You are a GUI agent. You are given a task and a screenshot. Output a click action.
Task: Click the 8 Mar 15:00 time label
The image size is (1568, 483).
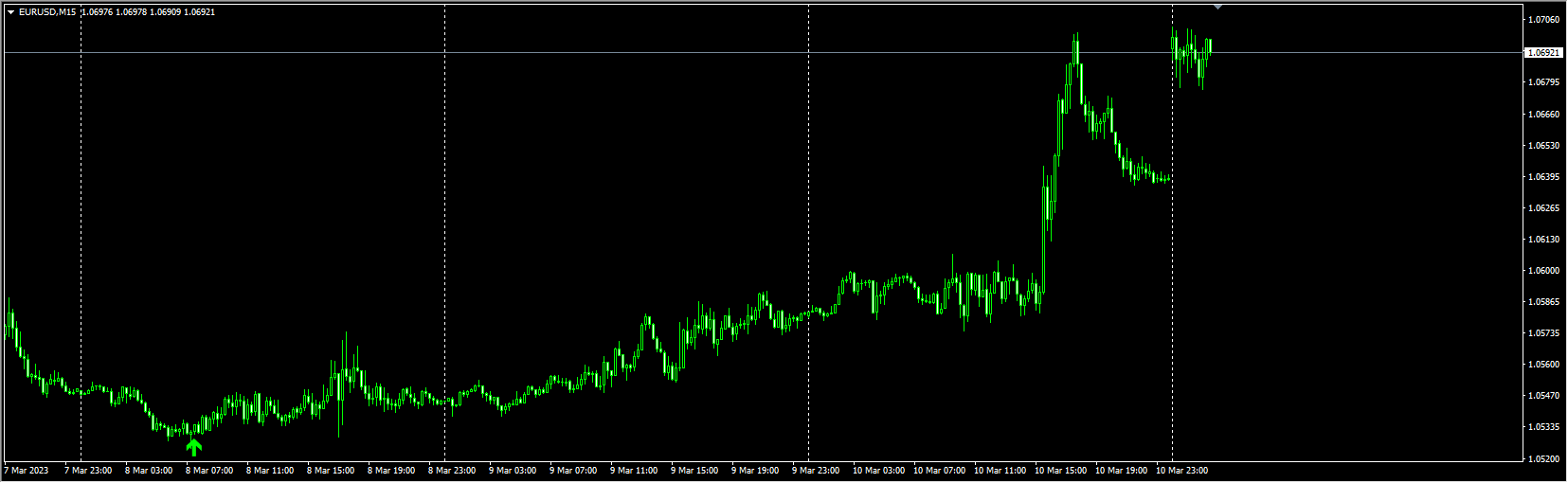coord(331,471)
